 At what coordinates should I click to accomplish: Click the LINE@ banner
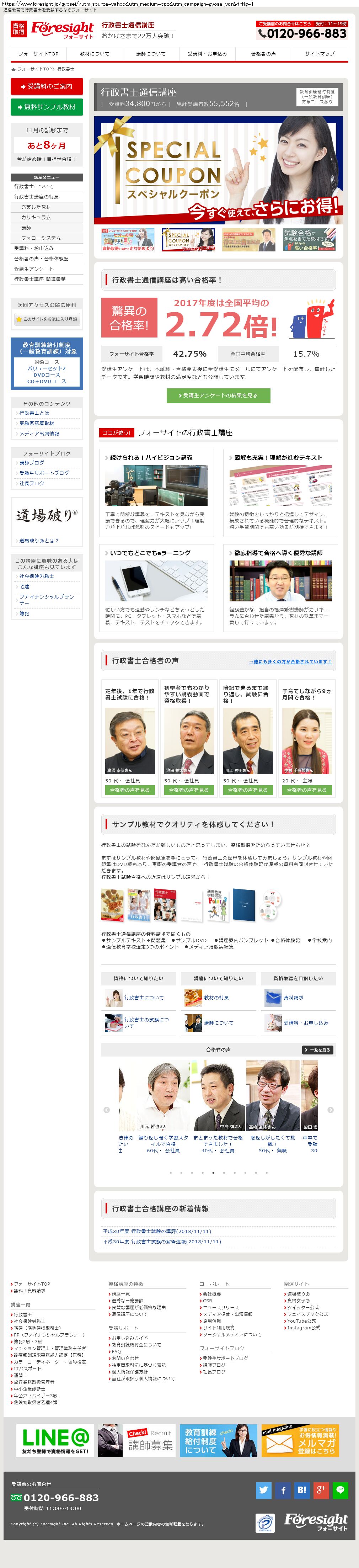55,1441
